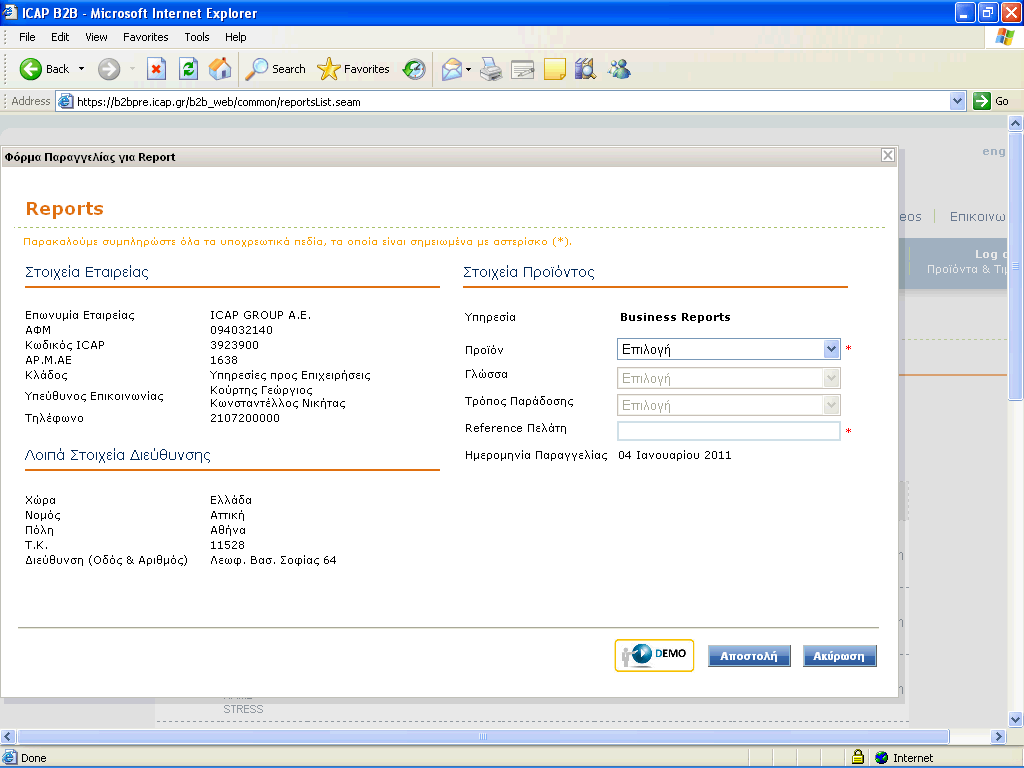Click horizontal scrollbar left arrow
The height and width of the screenshot is (768, 1024).
tap(7, 737)
